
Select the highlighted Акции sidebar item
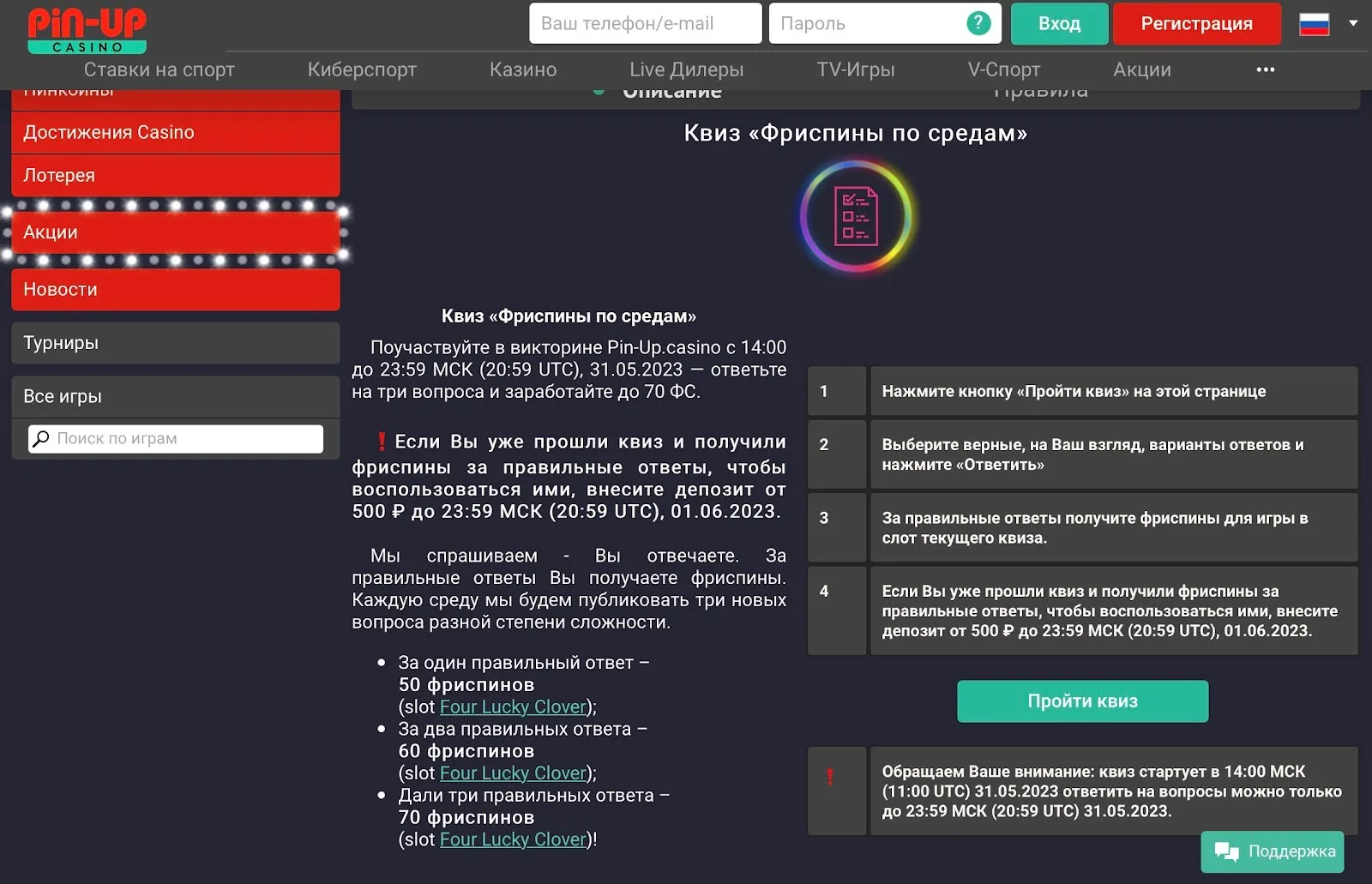click(x=176, y=232)
